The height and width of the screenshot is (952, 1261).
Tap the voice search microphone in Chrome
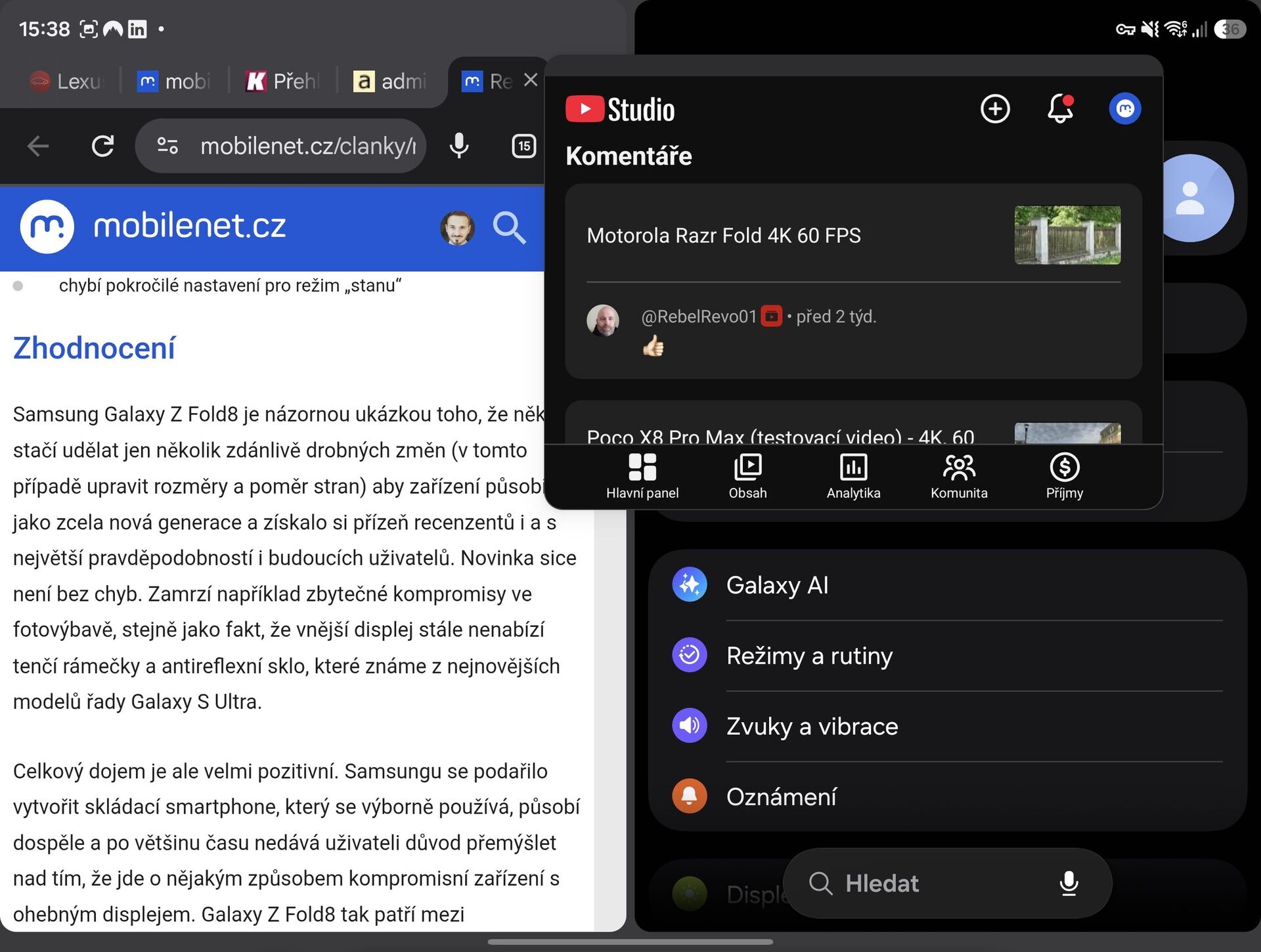coord(459,146)
